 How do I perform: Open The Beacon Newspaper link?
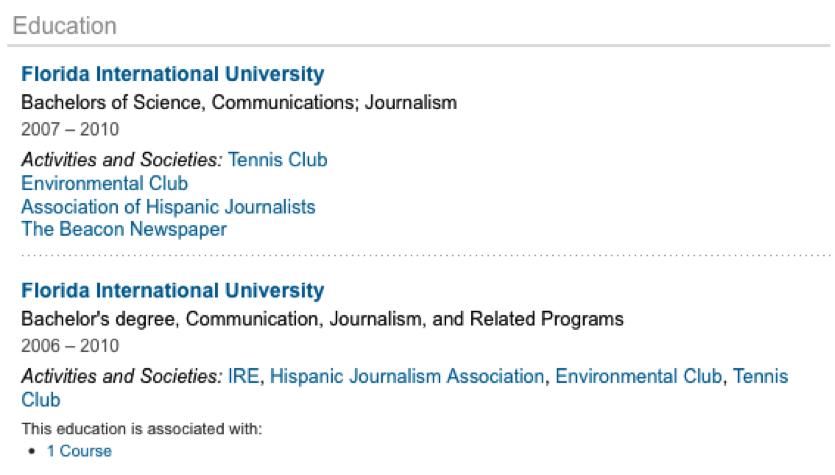[124, 230]
